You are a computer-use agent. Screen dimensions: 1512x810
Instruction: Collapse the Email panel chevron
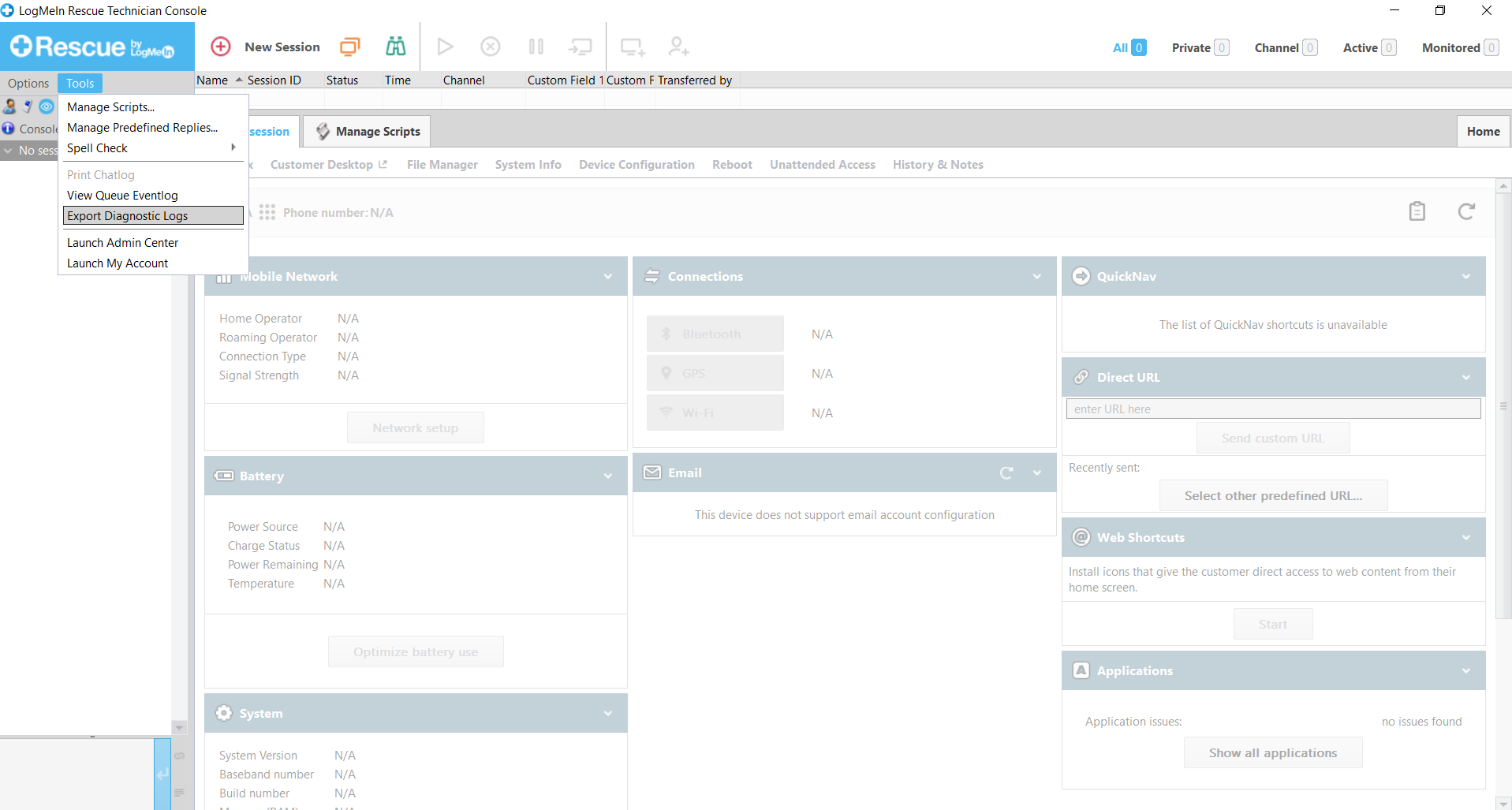click(x=1037, y=473)
